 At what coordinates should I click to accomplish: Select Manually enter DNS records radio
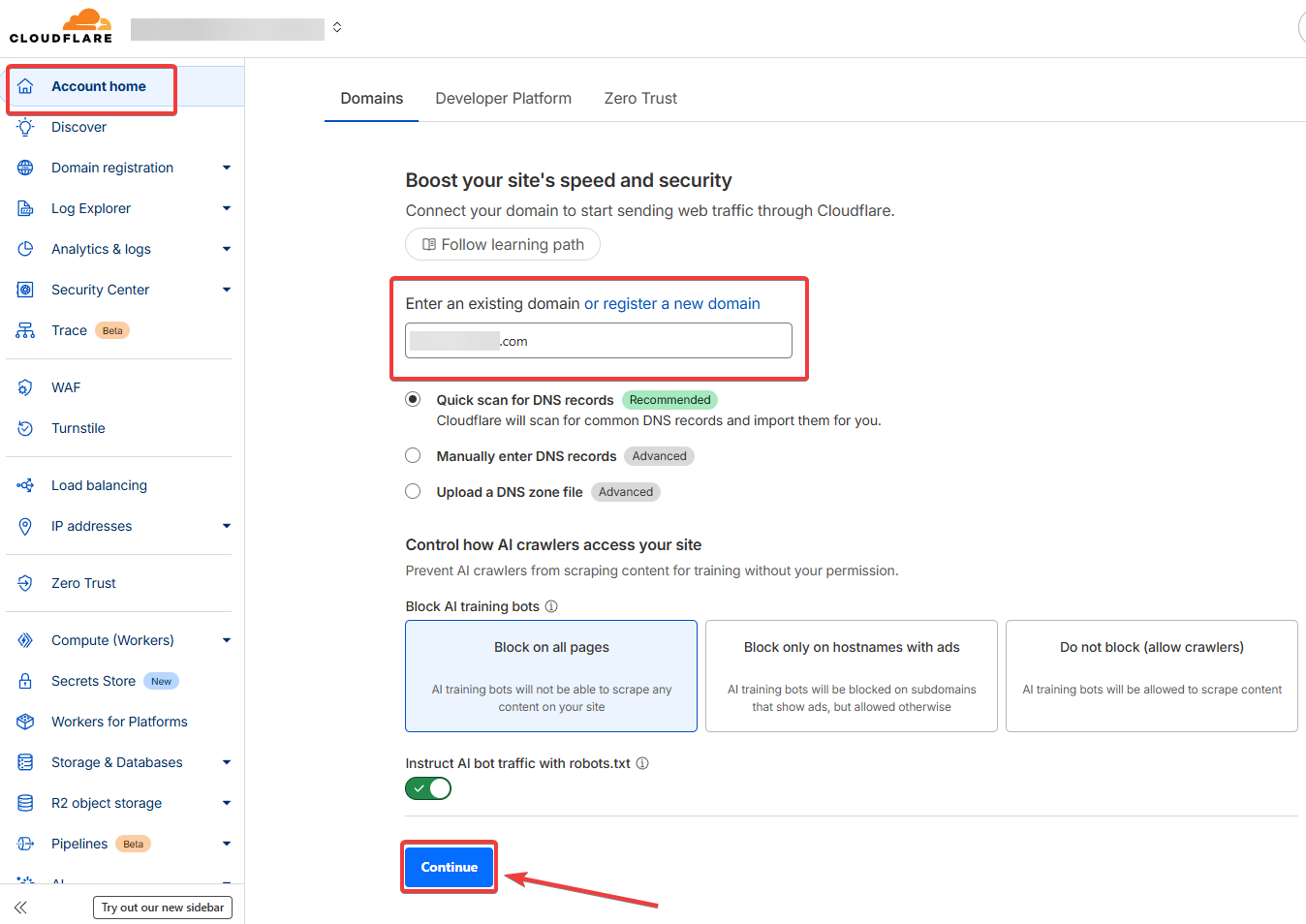tap(413, 455)
